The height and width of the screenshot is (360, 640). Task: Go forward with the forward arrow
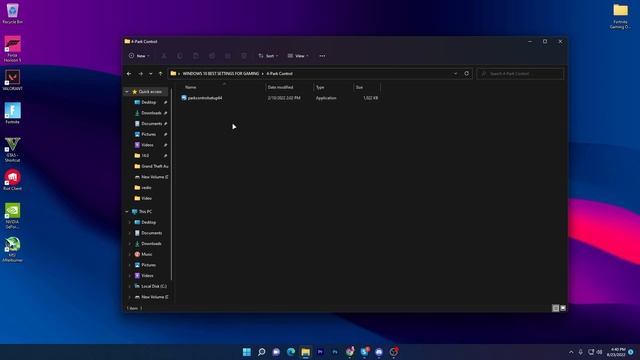(x=140, y=74)
